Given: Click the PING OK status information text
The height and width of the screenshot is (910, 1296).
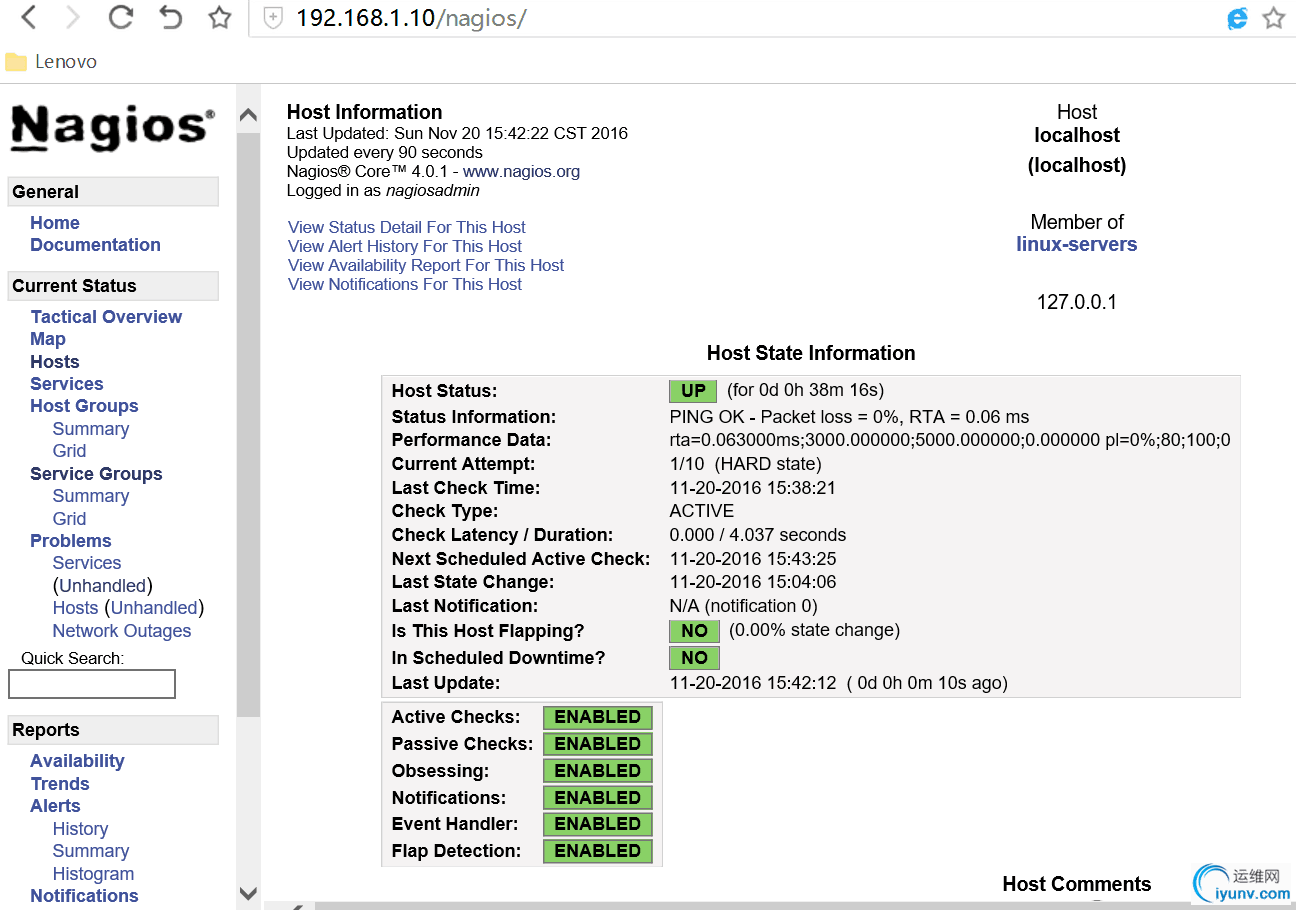Looking at the screenshot, I should point(849,417).
